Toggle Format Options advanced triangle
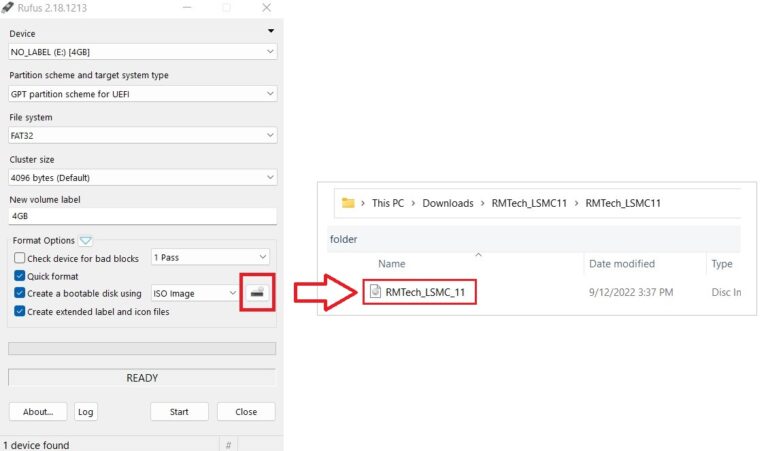 click(x=86, y=240)
